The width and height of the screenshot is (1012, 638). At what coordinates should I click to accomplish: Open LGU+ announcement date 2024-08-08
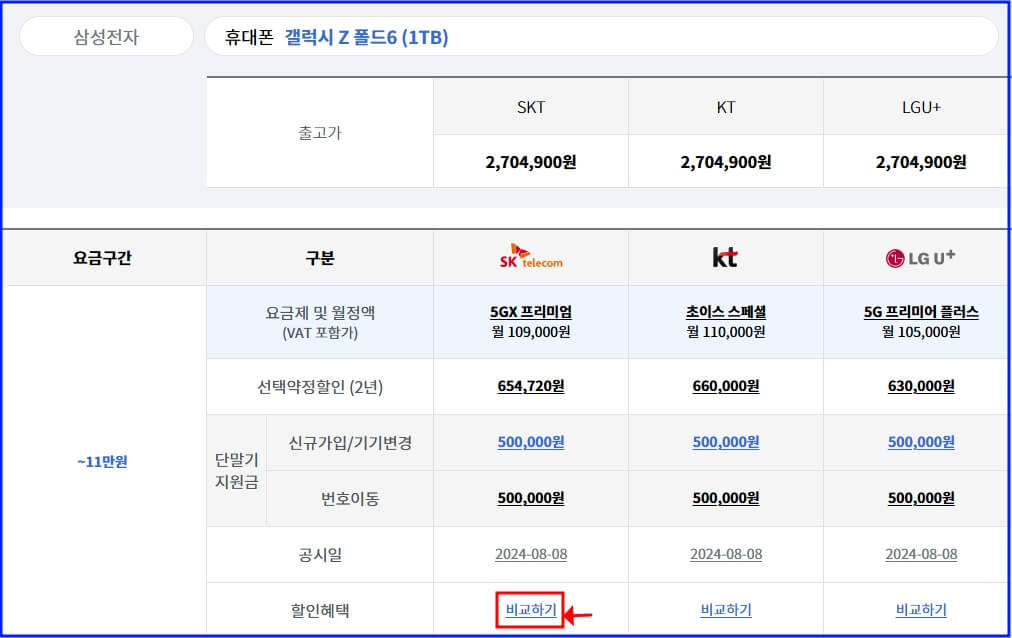point(920,553)
